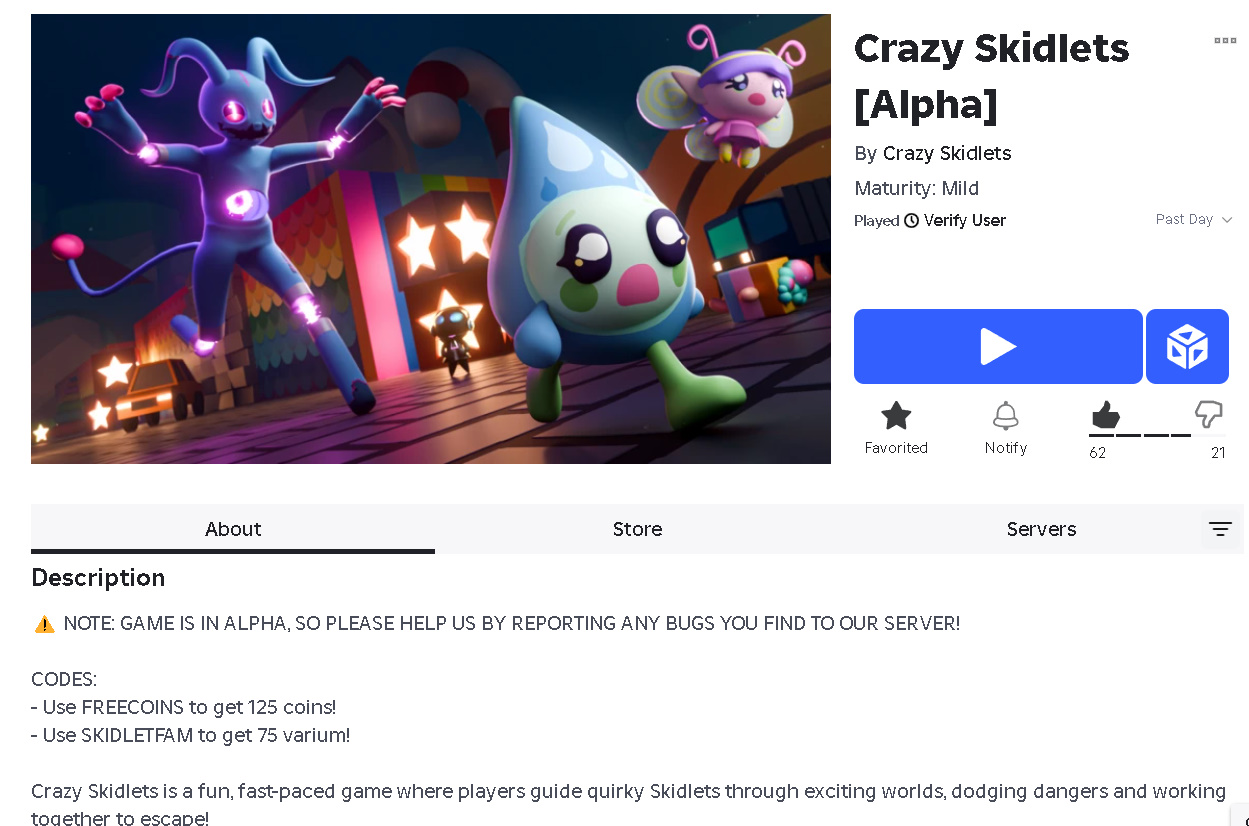Like the game with thumbs up

(1105, 414)
